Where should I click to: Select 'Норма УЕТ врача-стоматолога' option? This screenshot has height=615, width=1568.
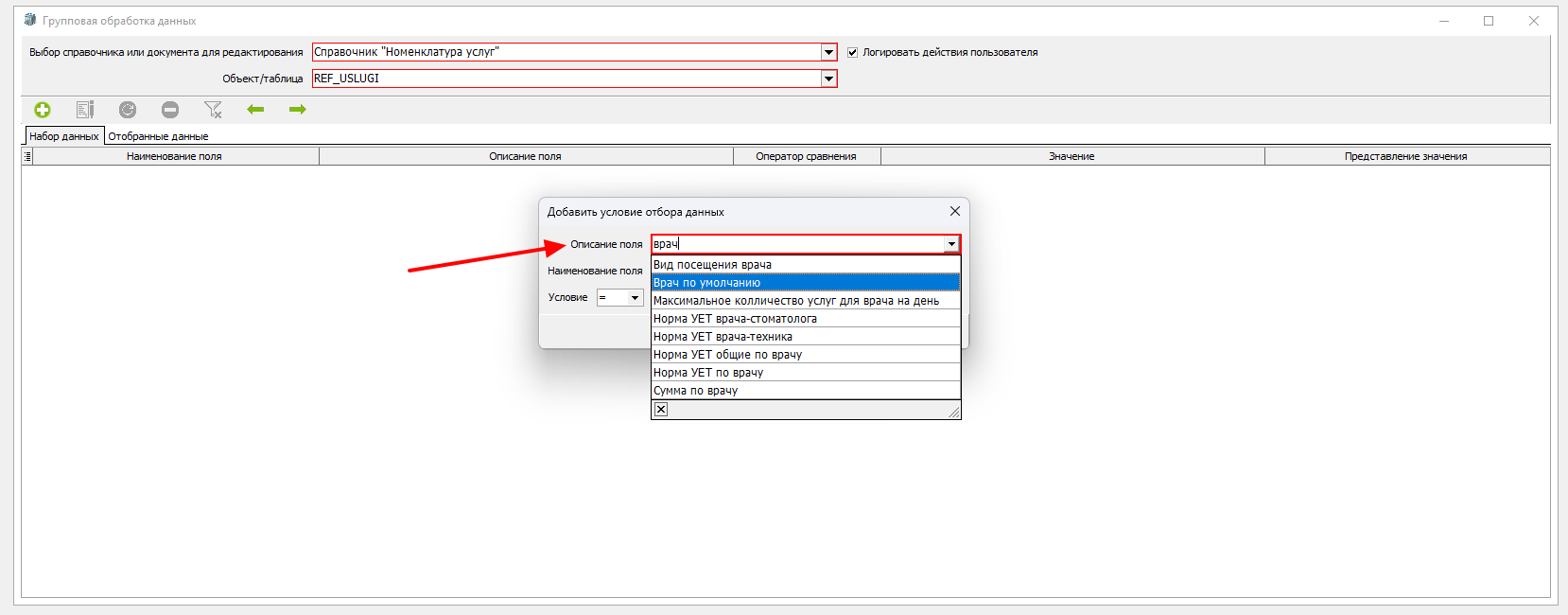point(806,319)
